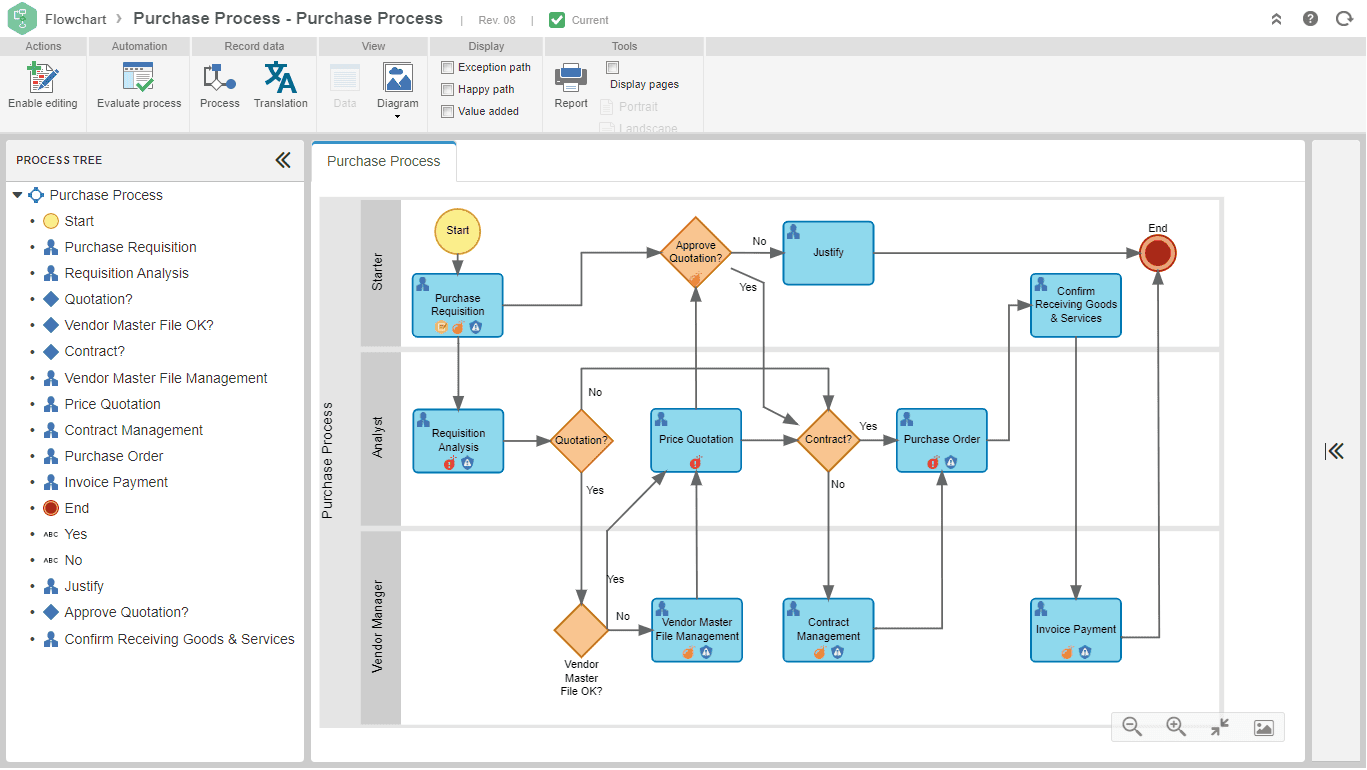Open the Diagram dropdown arrow
Image resolution: width=1367 pixels, height=770 pixels.
pos(397,117)
